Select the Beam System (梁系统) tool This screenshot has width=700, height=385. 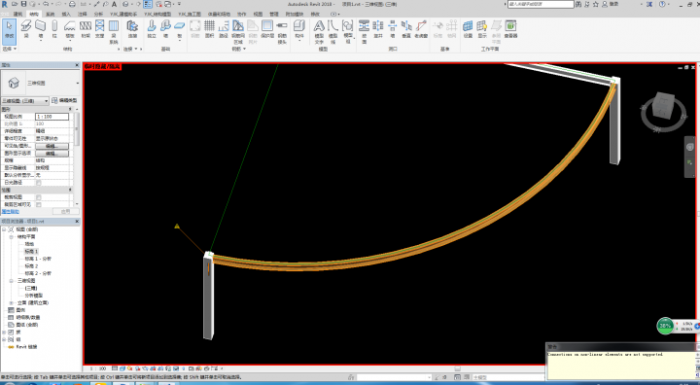114,31
